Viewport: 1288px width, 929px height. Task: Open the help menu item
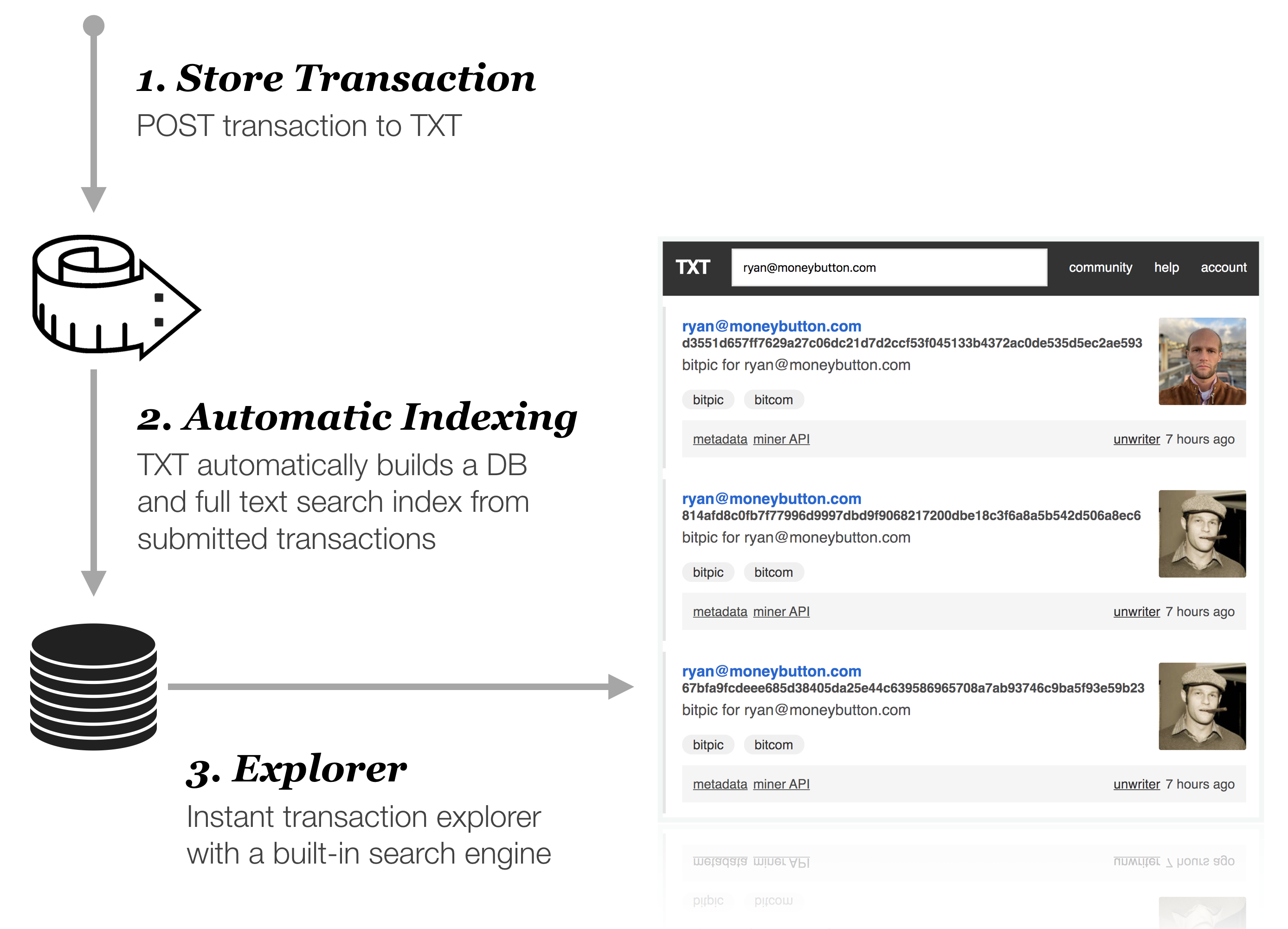point(1166,267)
